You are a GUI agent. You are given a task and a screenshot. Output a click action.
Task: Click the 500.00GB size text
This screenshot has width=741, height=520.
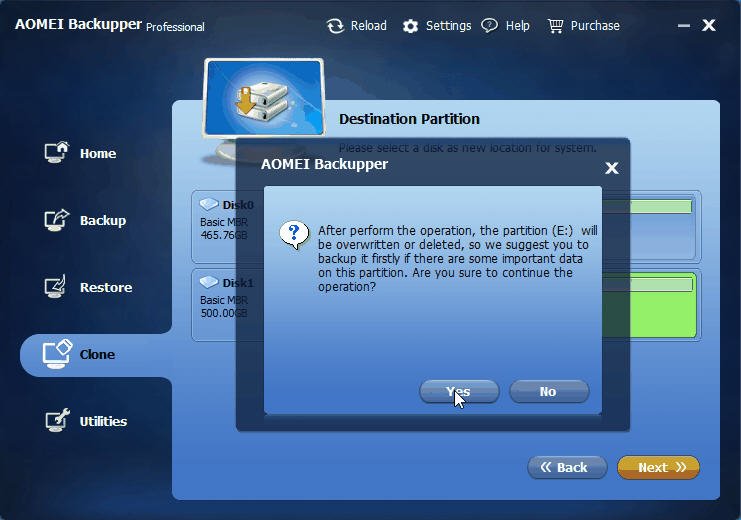[x=224, y=313]
